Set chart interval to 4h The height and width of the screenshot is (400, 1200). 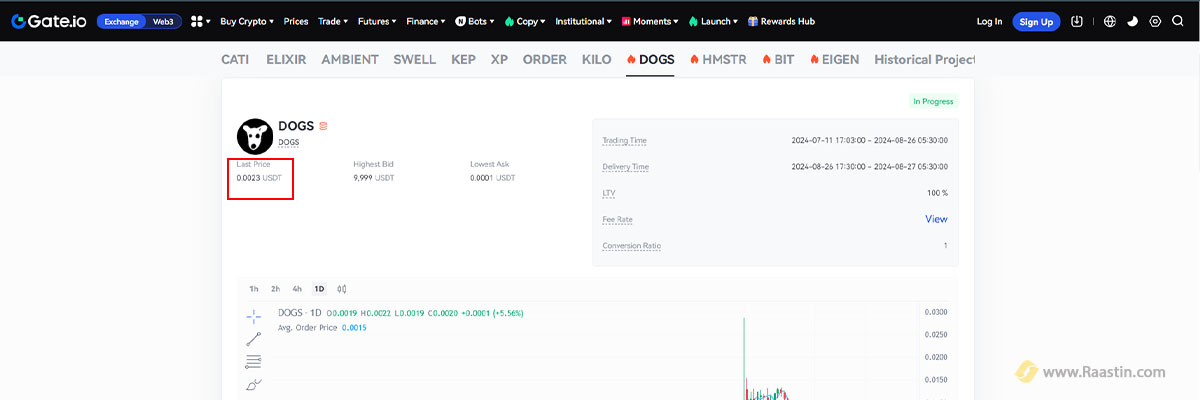pyautogui.click(x=297, y=289)
